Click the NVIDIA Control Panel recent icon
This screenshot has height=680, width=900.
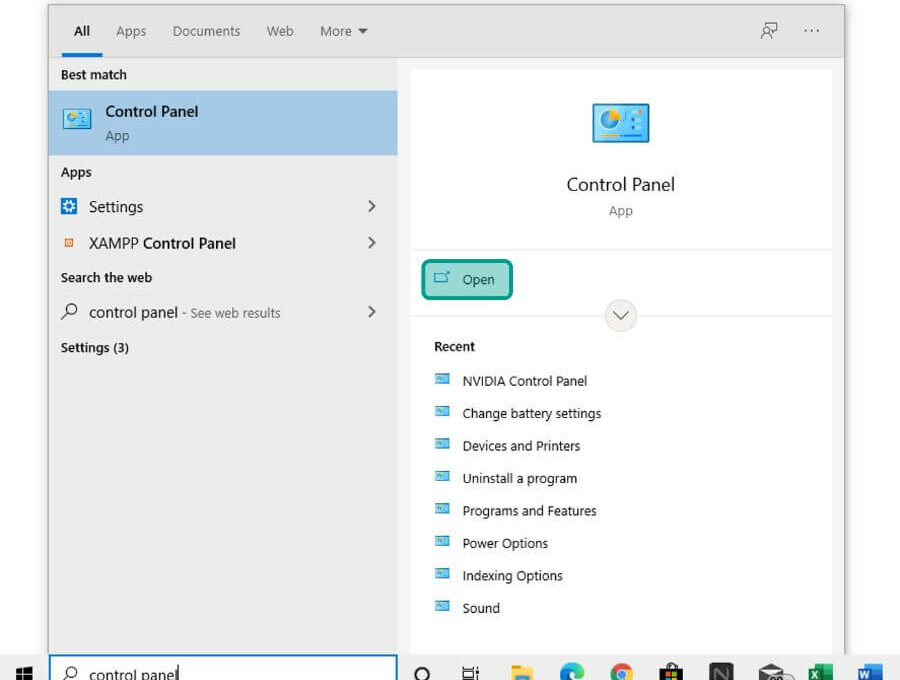point(442,379)
